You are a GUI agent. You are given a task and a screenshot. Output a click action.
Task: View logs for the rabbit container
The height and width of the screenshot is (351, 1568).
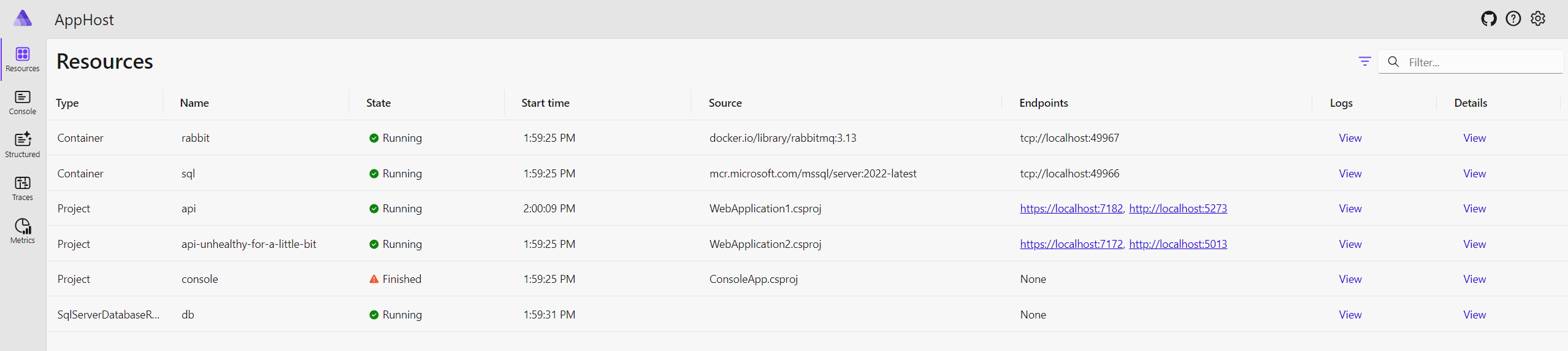[1350, 138]
